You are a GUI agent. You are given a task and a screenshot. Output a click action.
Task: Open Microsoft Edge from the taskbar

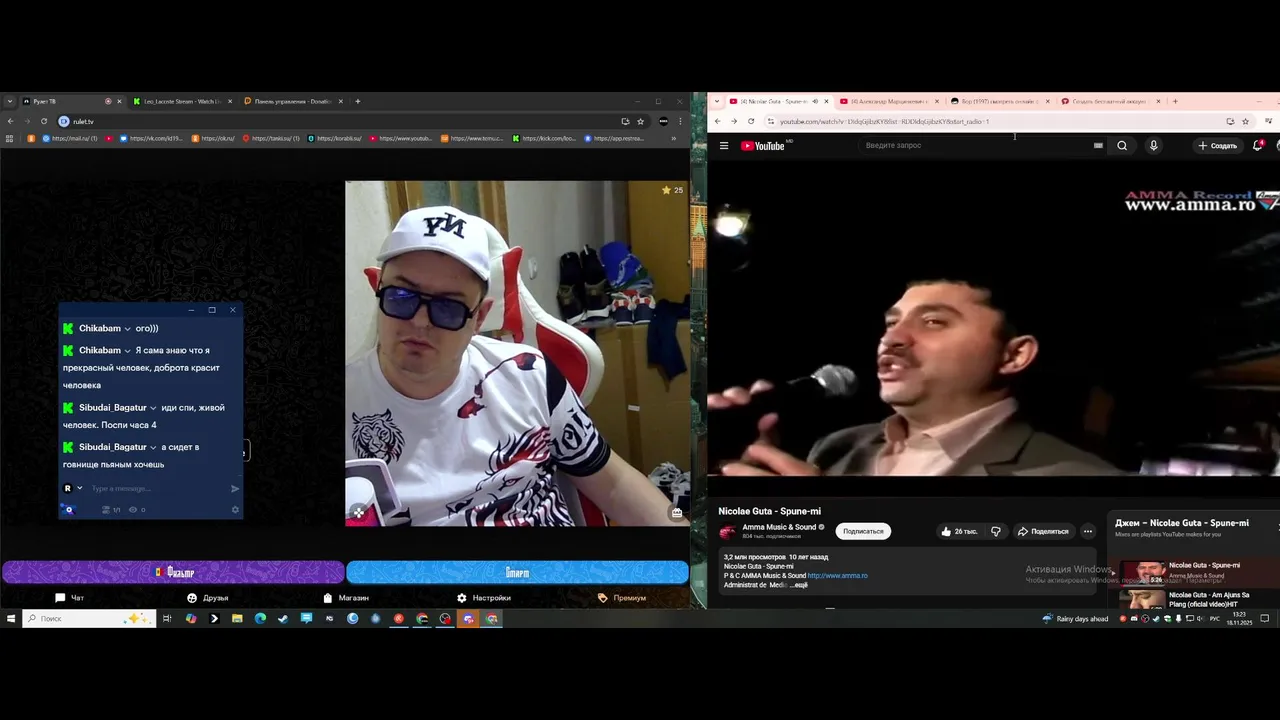(260, 619)
